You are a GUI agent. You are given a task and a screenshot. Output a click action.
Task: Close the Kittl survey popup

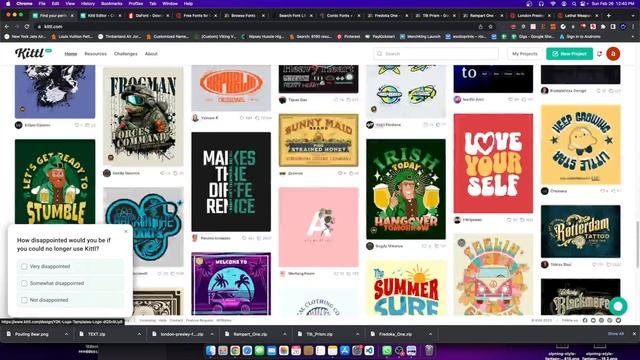click(x=126, y=231)
